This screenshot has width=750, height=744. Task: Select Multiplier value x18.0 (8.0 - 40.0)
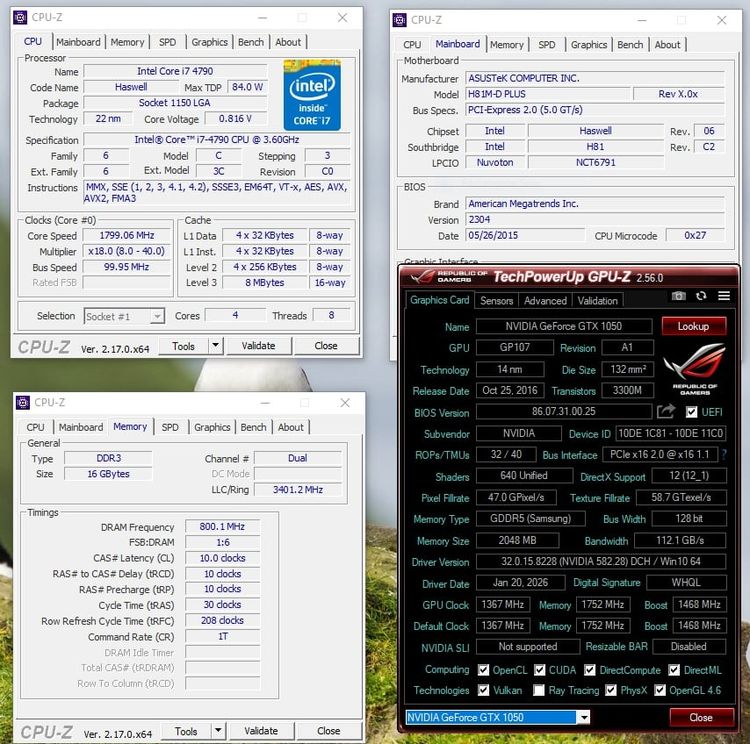tap(127, 251)
